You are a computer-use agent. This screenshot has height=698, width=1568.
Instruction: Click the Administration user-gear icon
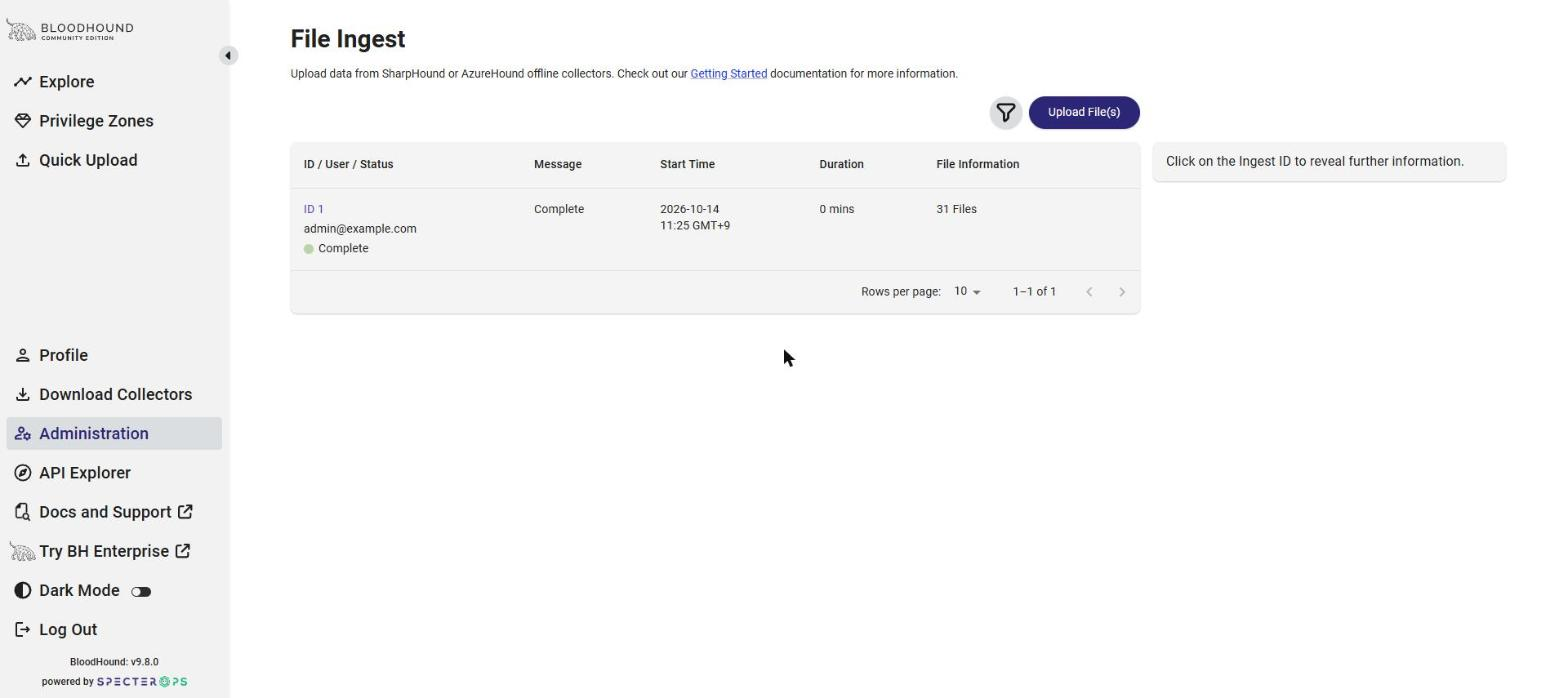tap(22, 434)
